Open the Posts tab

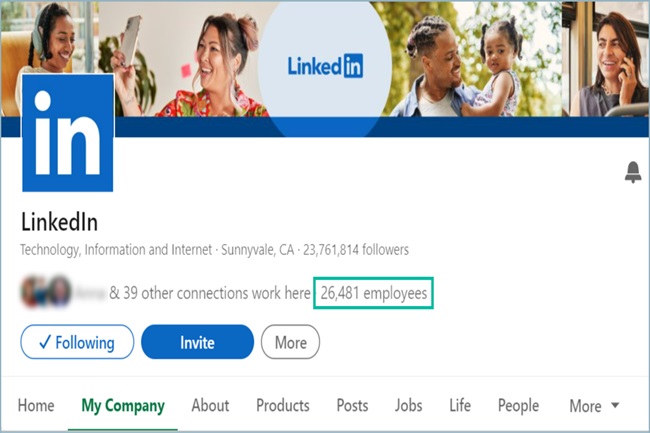point(352,406)
